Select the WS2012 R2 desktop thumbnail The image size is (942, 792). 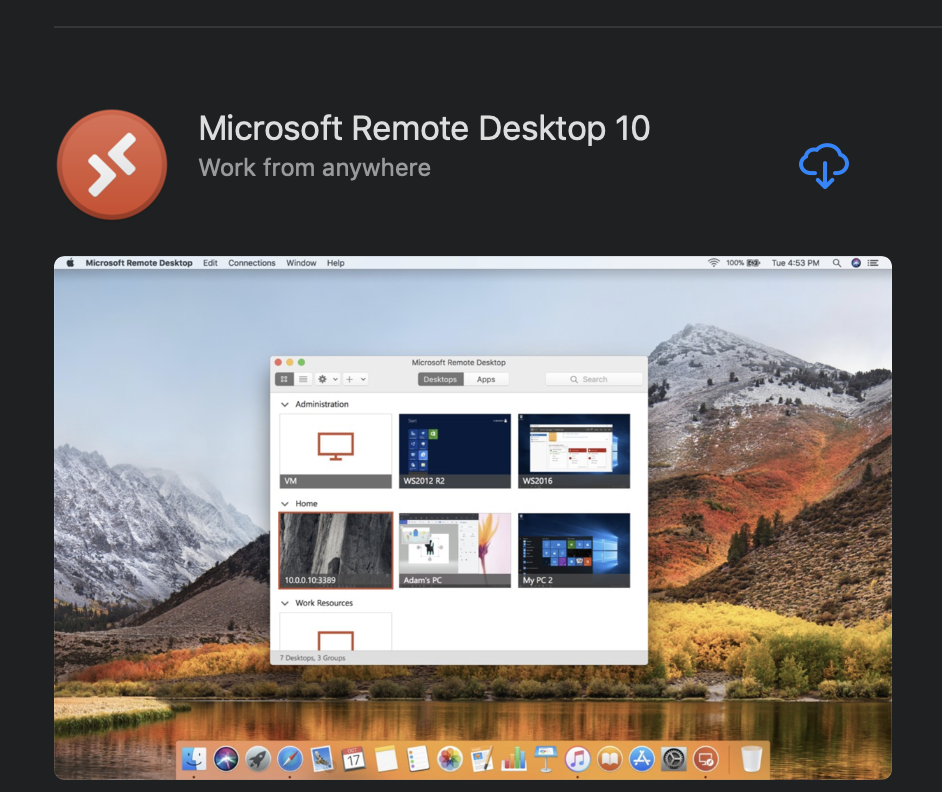point(455,451)
